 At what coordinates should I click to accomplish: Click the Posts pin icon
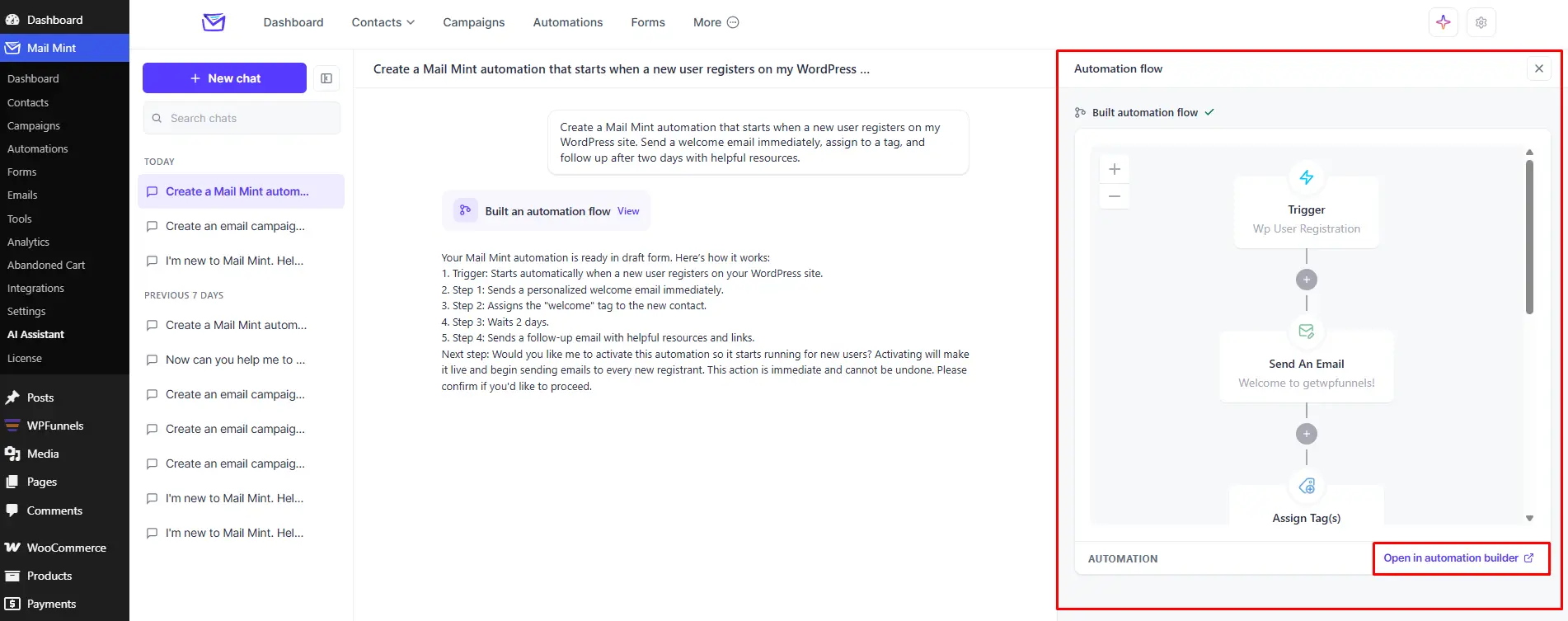12,398
